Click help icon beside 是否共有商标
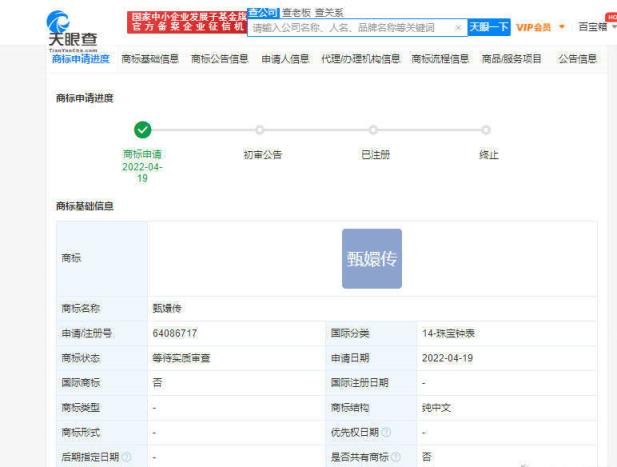 pyautogui.click(x=396, y=457)
